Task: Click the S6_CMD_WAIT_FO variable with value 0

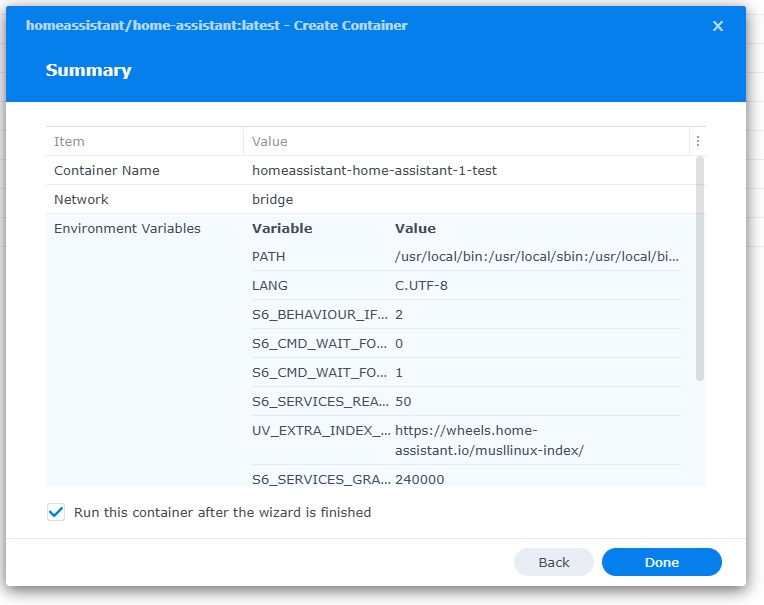Action: 466,343
